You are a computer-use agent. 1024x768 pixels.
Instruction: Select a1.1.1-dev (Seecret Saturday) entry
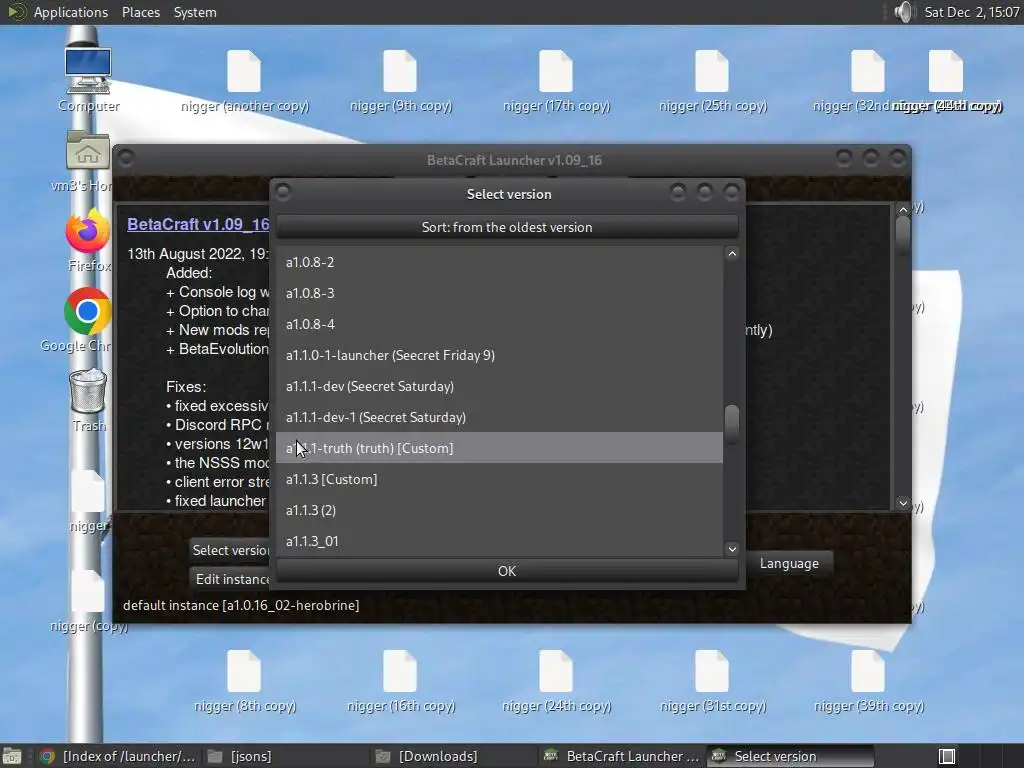click(x=499, y=386)
